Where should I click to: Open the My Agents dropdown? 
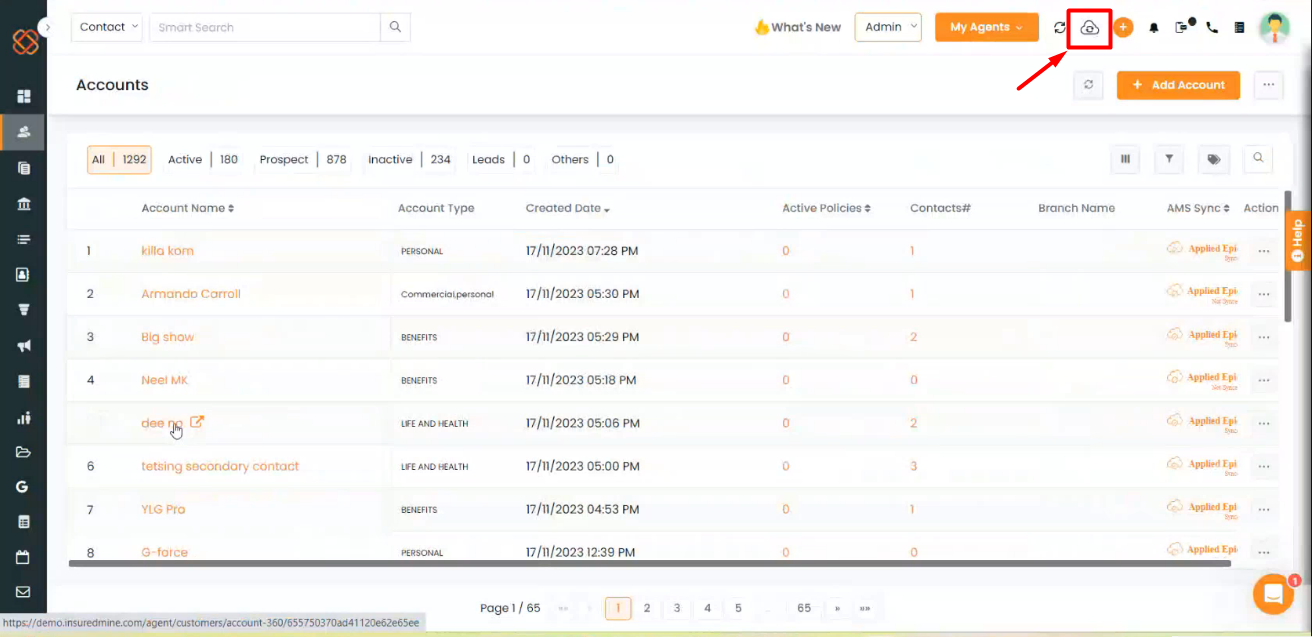[986, 27]
